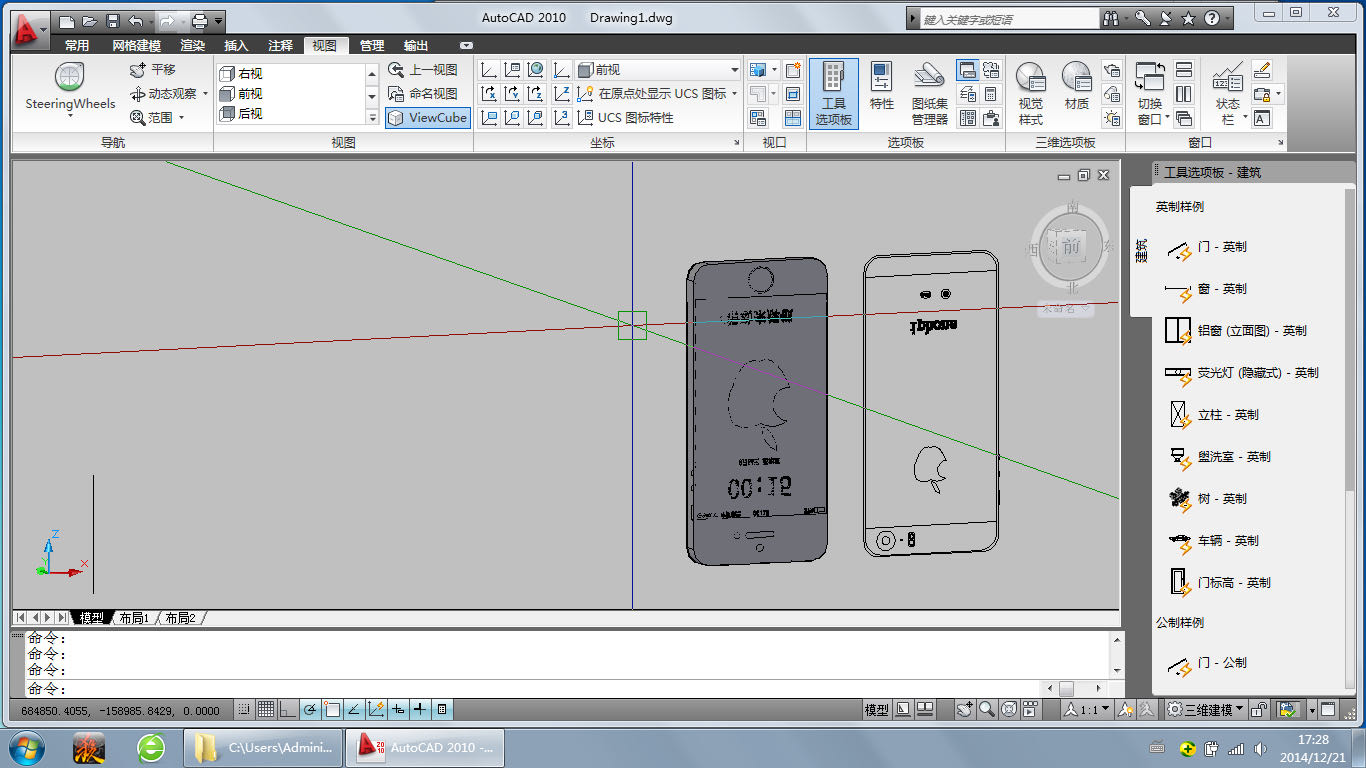Expand the quick access toolbar customize arrow
1366x768 pixels.
[219, 20]
